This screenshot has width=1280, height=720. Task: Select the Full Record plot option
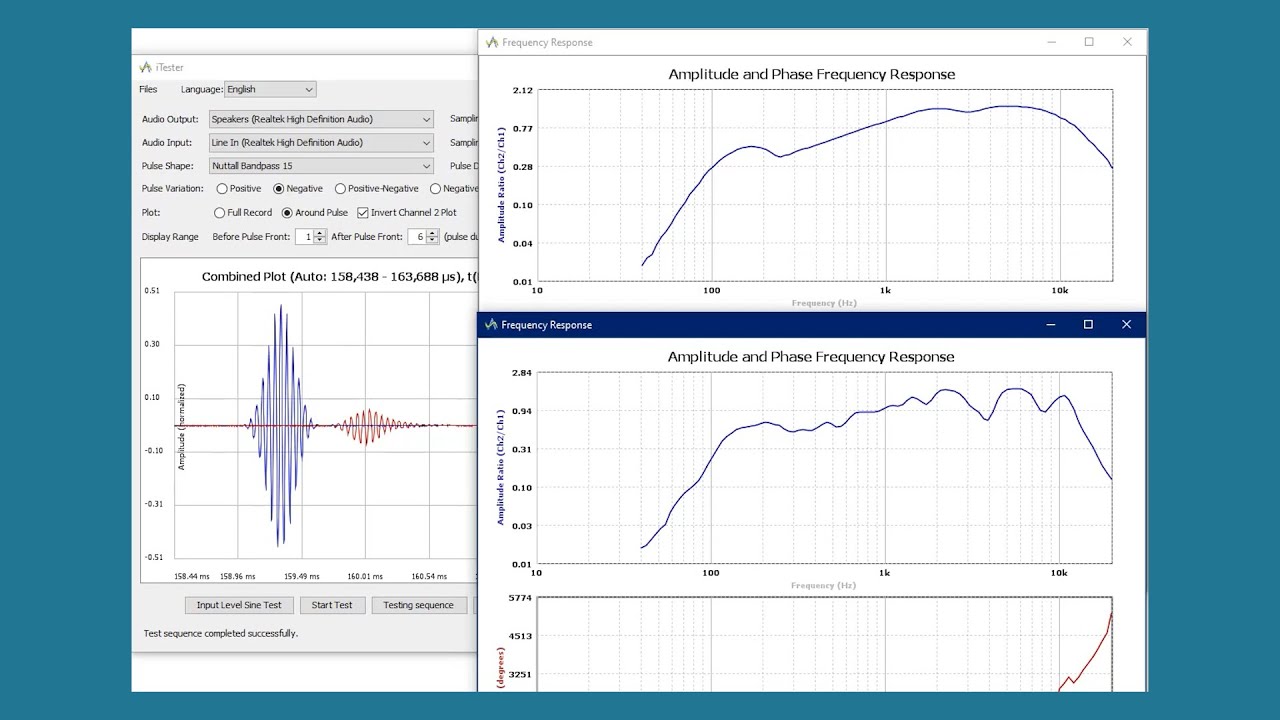[220, 212]
